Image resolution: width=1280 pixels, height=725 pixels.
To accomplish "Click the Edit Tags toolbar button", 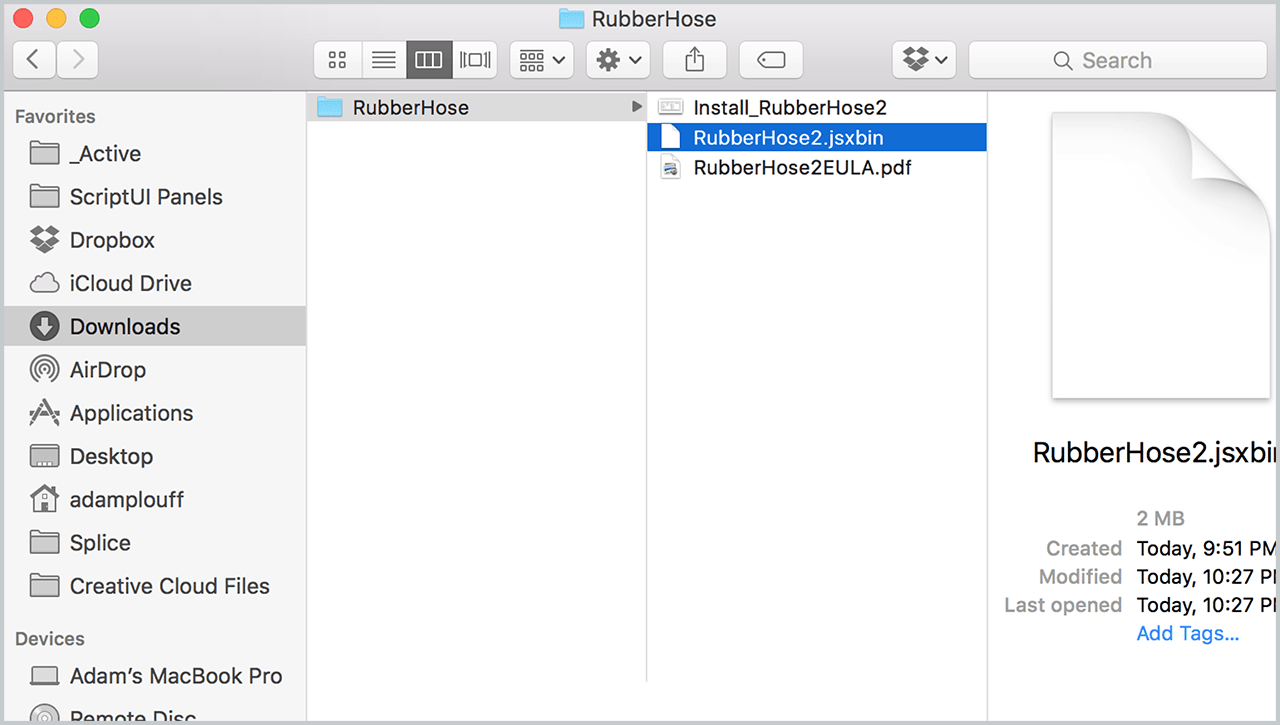I will pos(771,60).
